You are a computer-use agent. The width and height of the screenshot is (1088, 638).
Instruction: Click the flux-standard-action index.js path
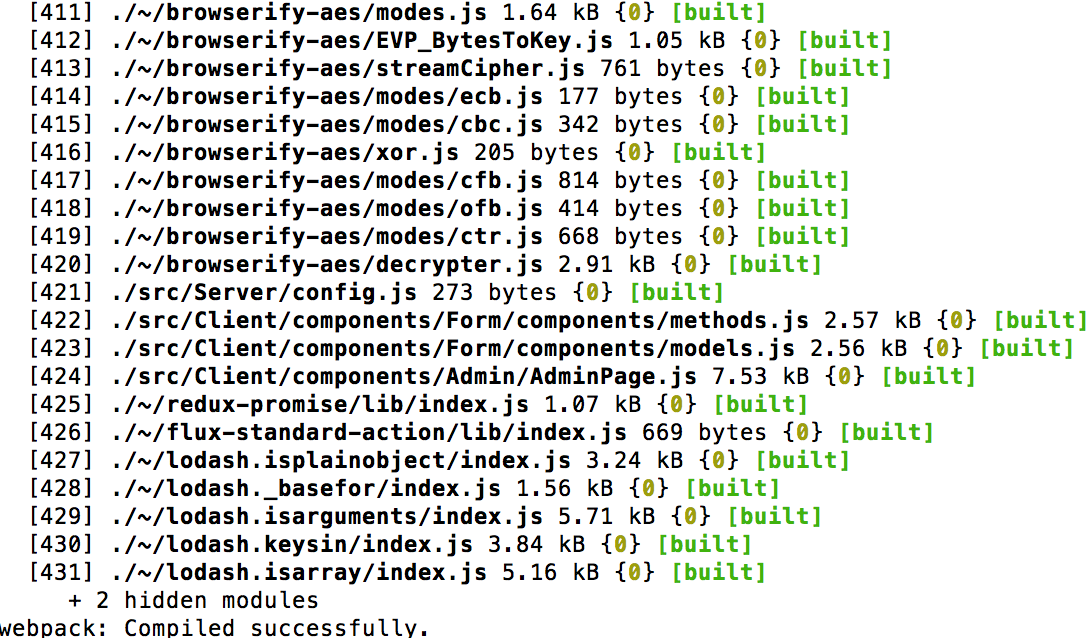pyautogui.click(x=368, y=433)
